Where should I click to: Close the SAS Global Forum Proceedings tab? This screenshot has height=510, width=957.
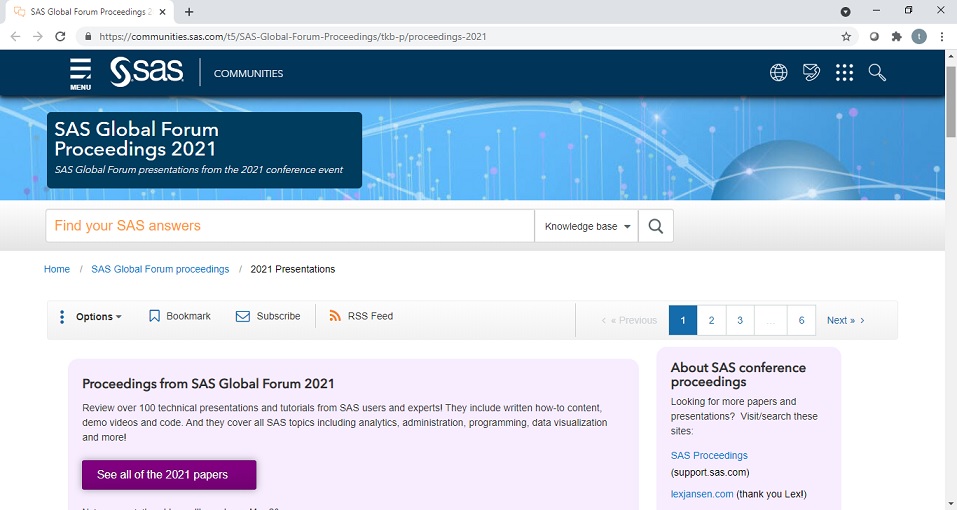click(162, 12)
